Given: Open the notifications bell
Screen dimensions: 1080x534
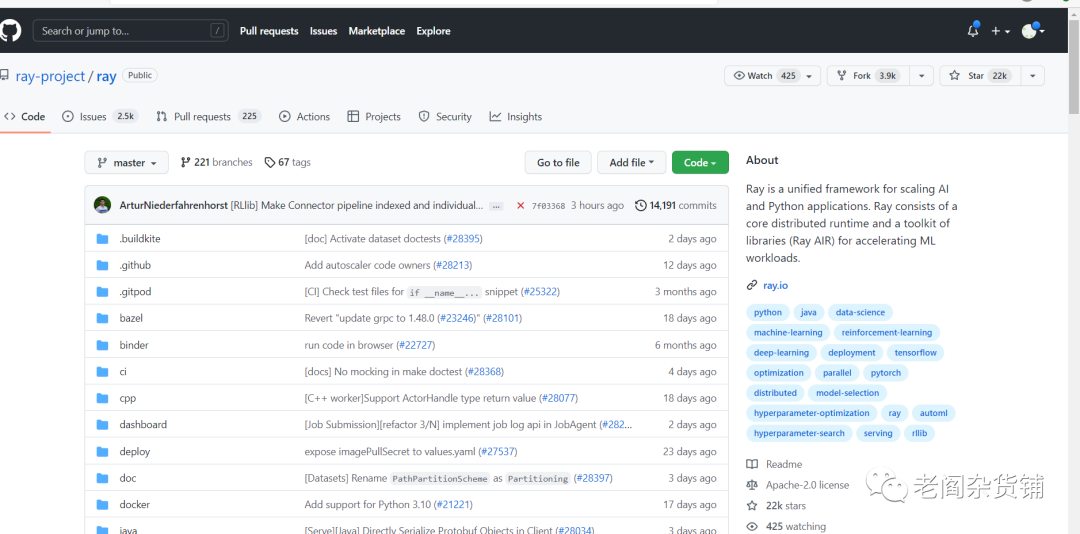Looking at the screenshot, I should pos(973,31).
